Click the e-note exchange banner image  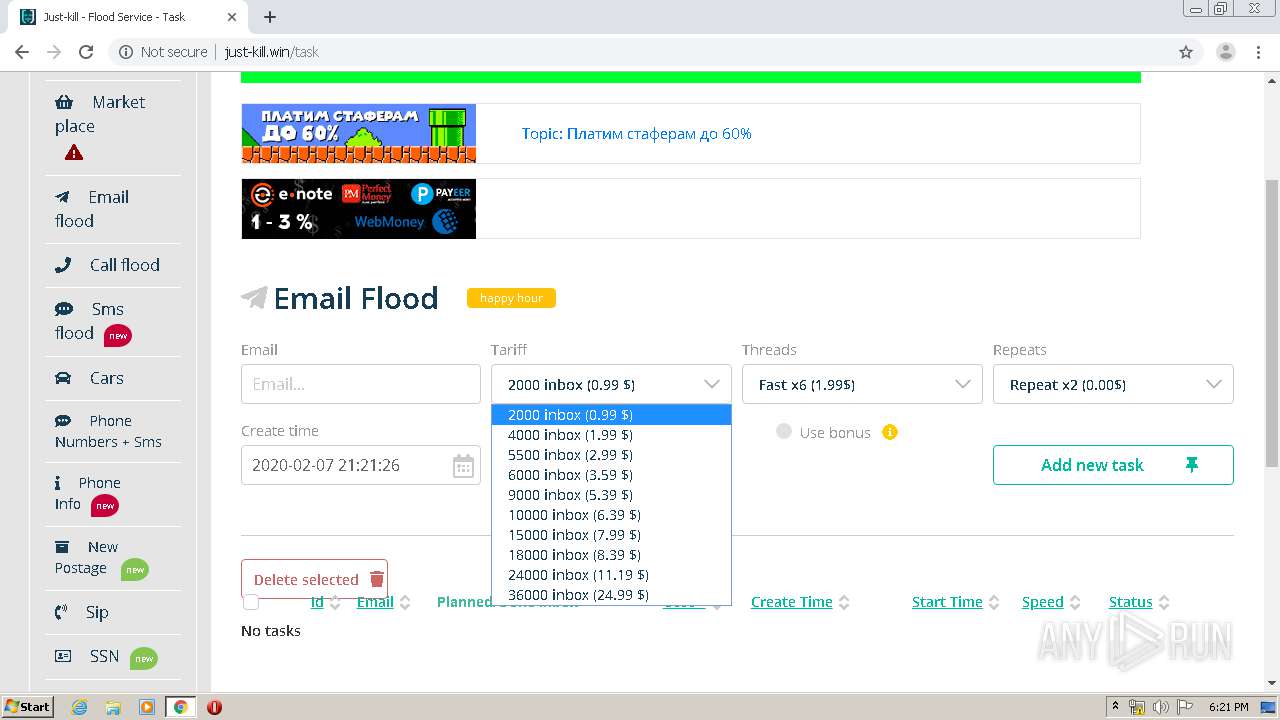(358, 208)
